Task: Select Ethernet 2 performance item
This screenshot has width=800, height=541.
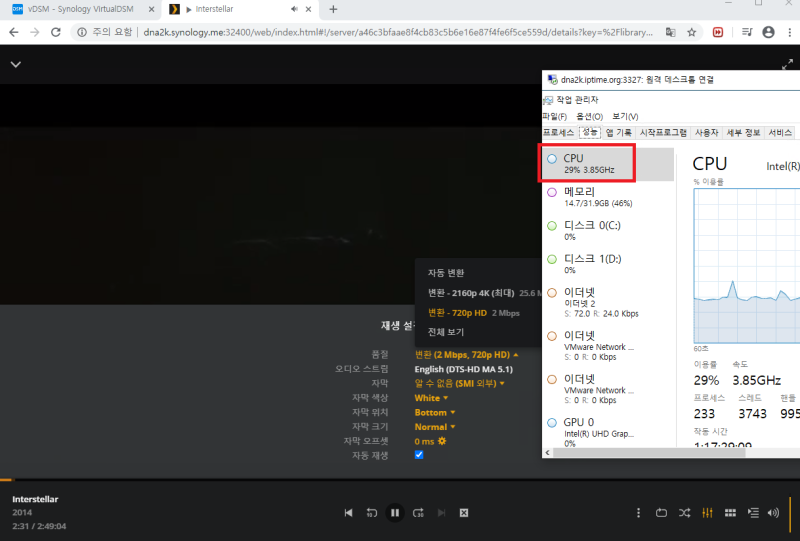Action: tap(607, 302)
